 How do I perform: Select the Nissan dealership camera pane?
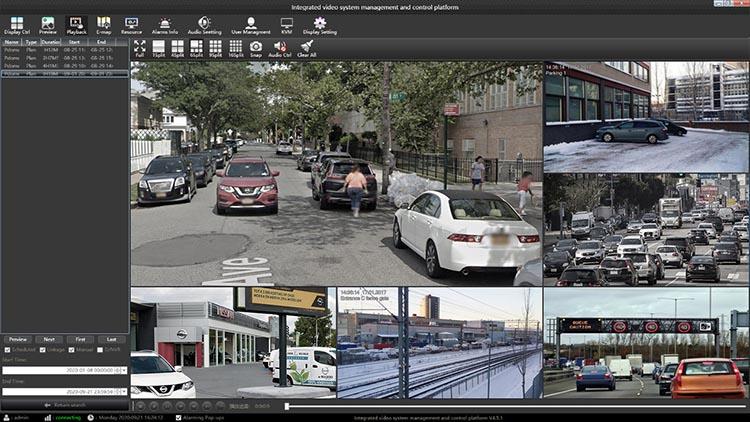233,343
